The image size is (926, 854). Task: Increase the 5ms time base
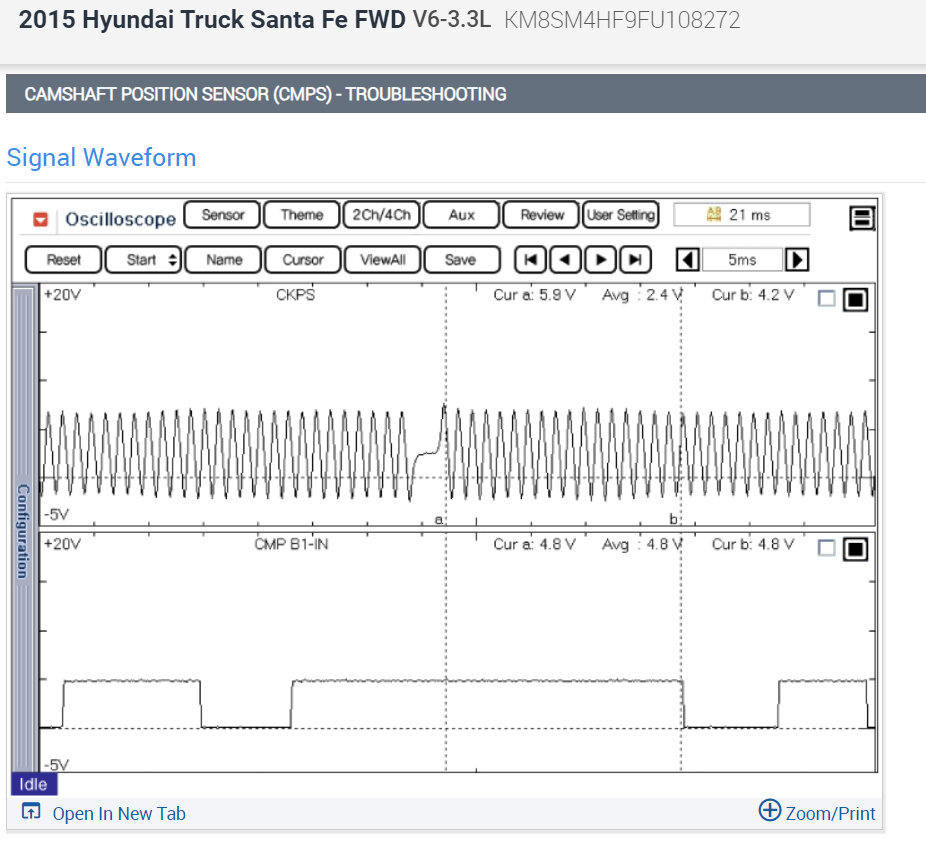797,260
